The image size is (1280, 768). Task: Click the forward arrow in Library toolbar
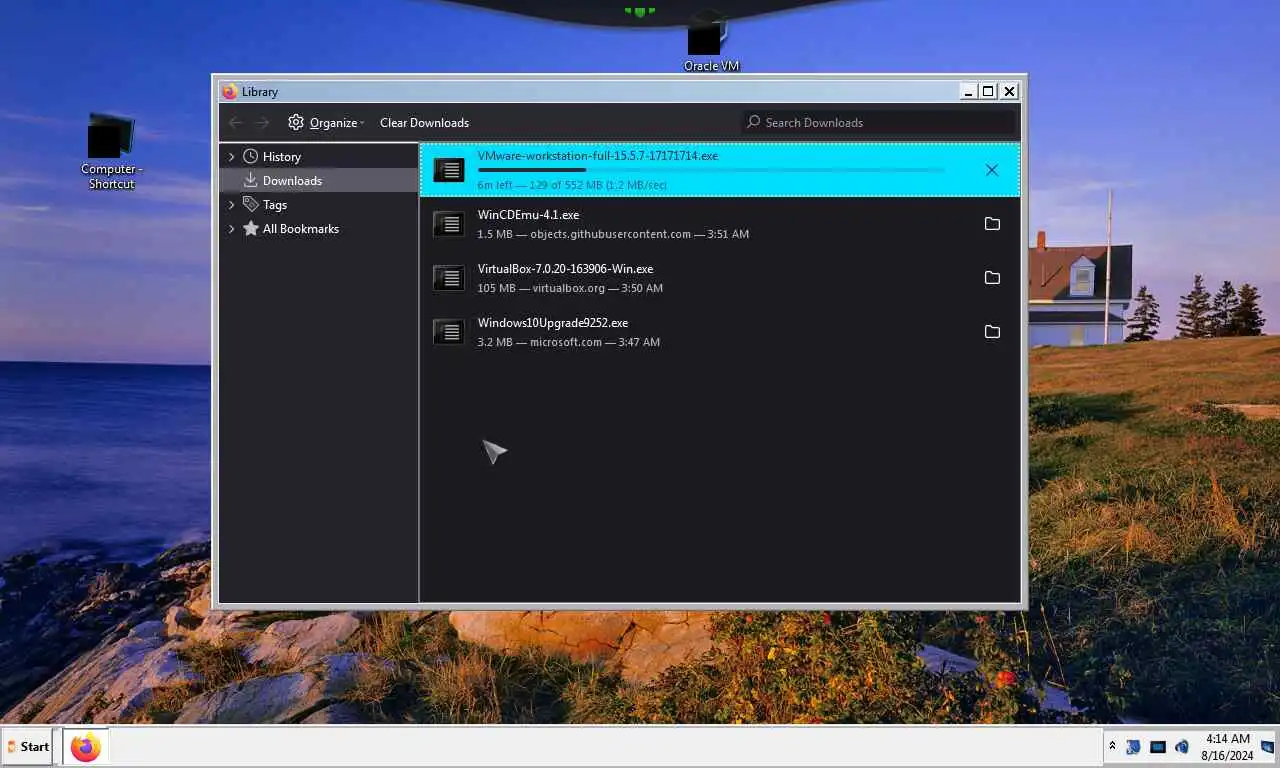(262, 122)
